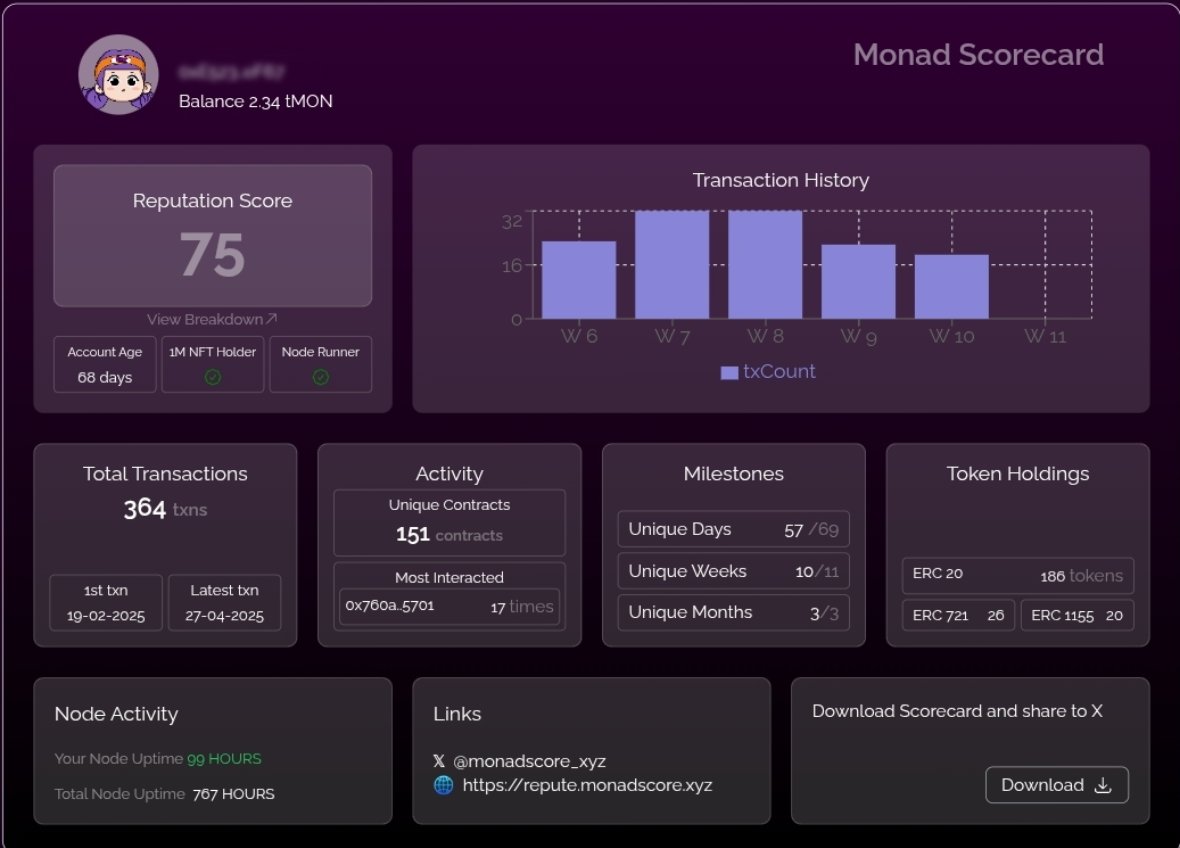Toggle the txCount series in the chart legend

768,371
